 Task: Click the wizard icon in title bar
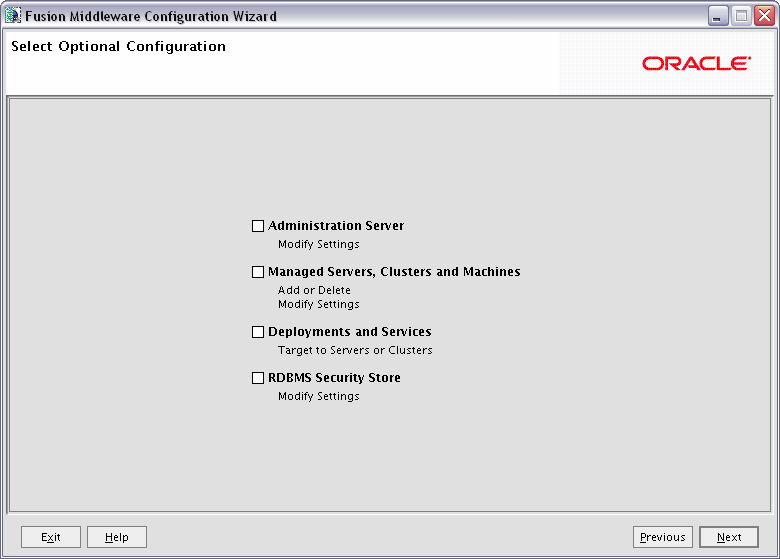(x=13, y=15)
